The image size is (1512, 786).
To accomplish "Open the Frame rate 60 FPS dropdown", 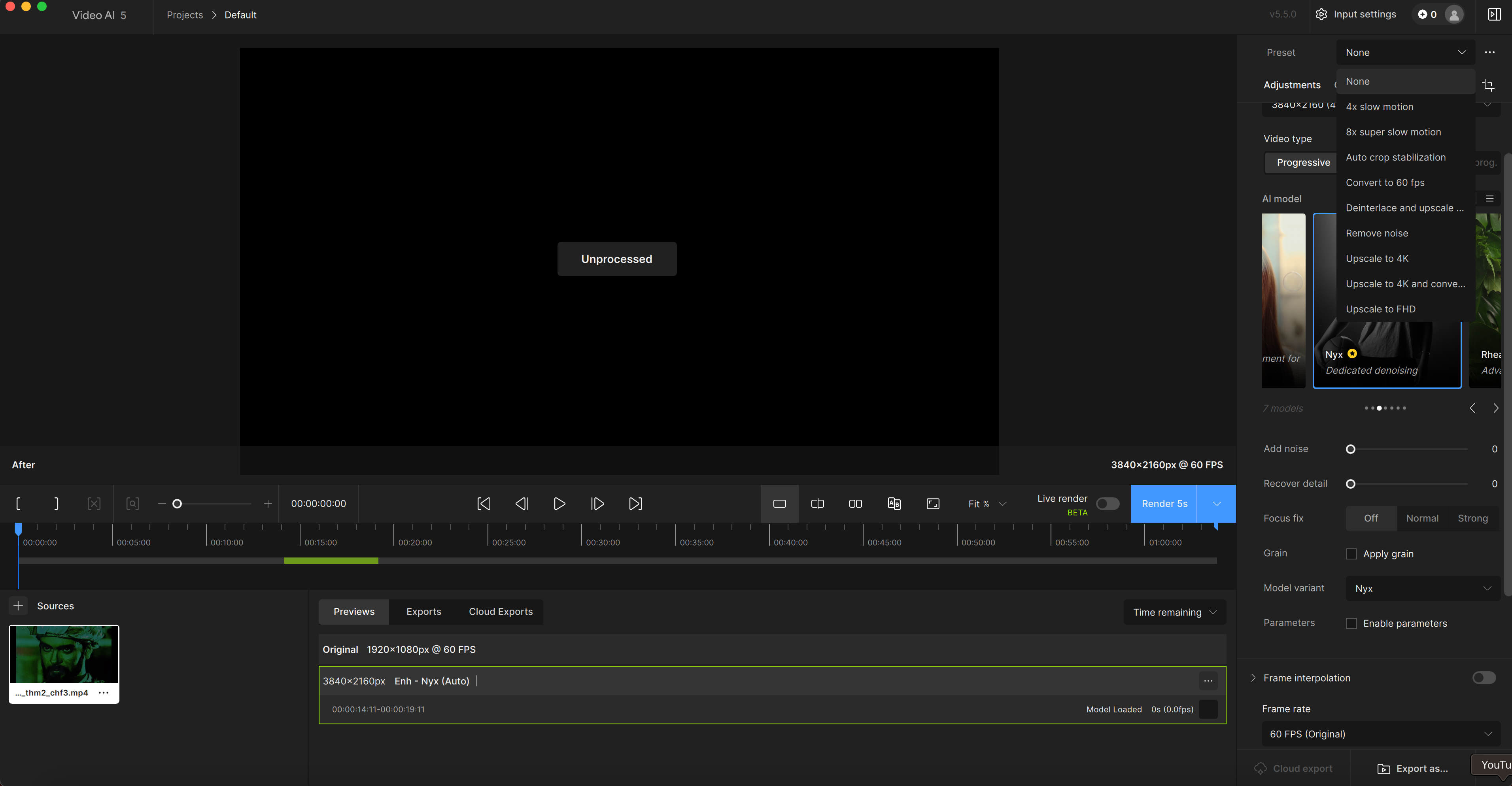I will (x=1380, y=734).
